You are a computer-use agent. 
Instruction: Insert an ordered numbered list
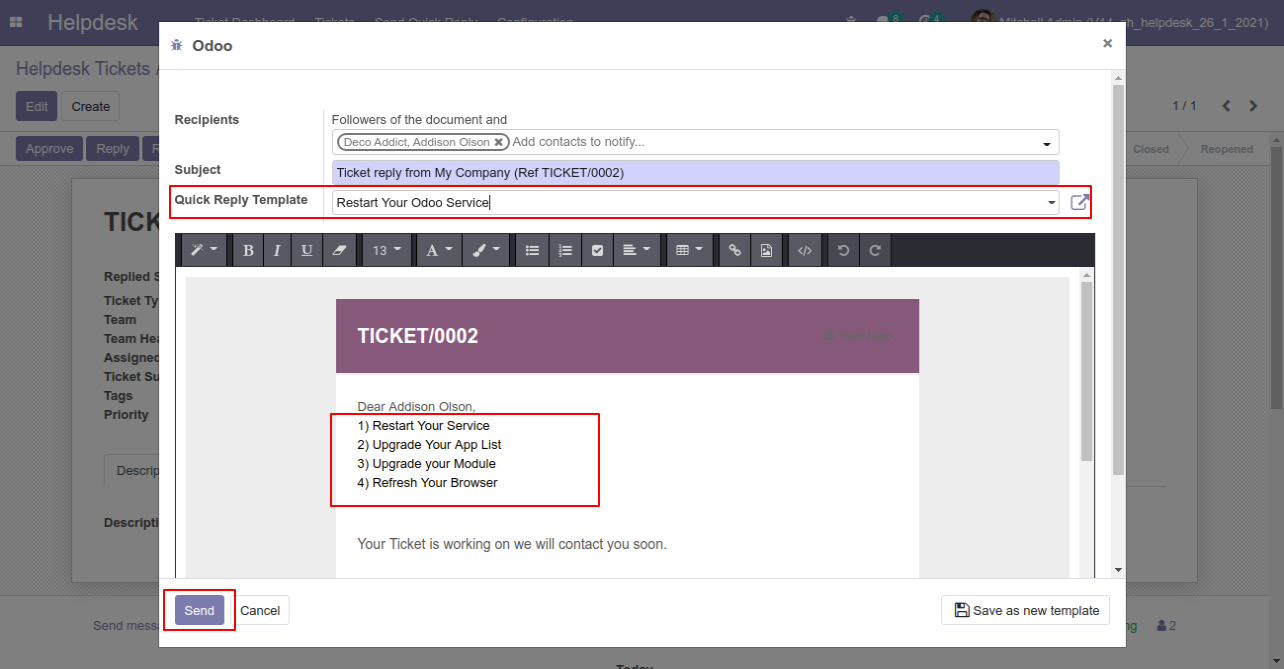pyautogui.click(x=565, y=251)
